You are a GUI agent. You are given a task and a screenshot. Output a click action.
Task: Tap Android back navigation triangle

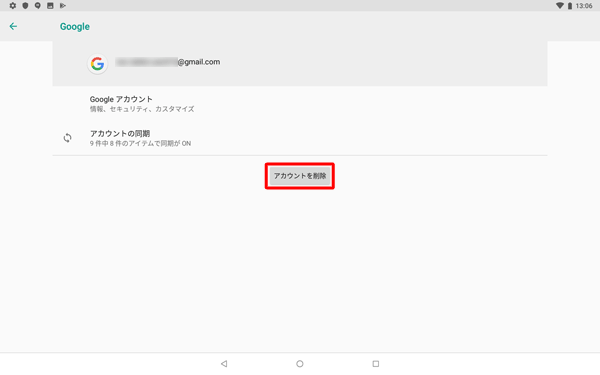(224, 364)
